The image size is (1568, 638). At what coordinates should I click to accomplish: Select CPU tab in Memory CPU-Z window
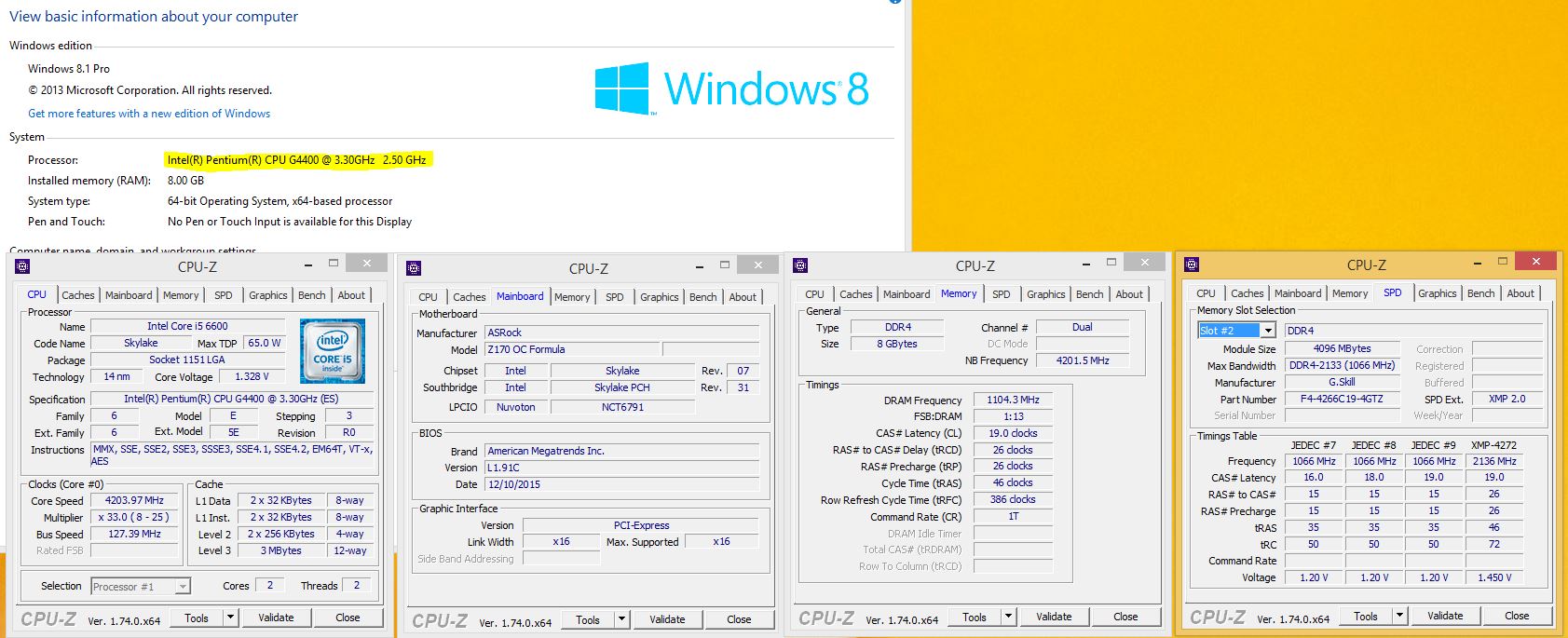pyautogui.click(x=814, y=294)
